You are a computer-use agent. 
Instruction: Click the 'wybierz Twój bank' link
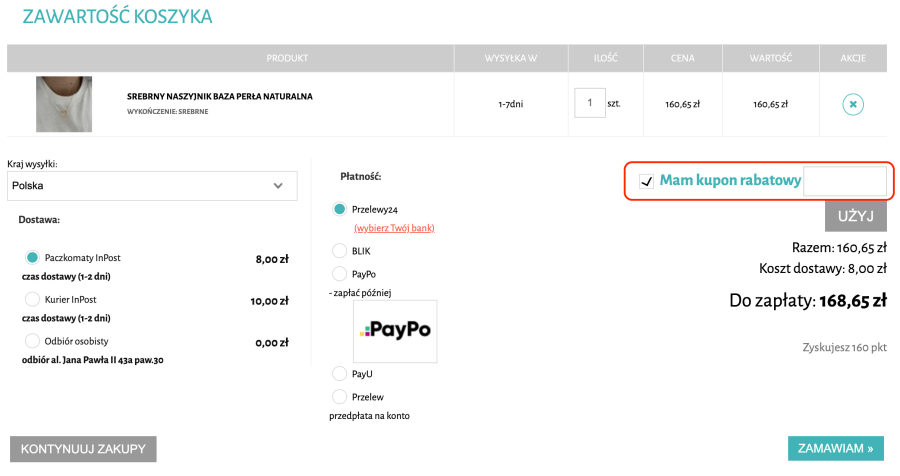(394, 228)
